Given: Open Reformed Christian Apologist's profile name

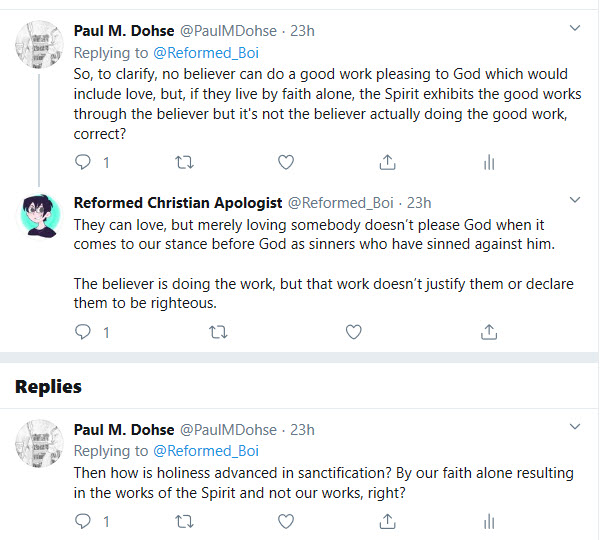Looking at the screenshot, I should point(178,202).
